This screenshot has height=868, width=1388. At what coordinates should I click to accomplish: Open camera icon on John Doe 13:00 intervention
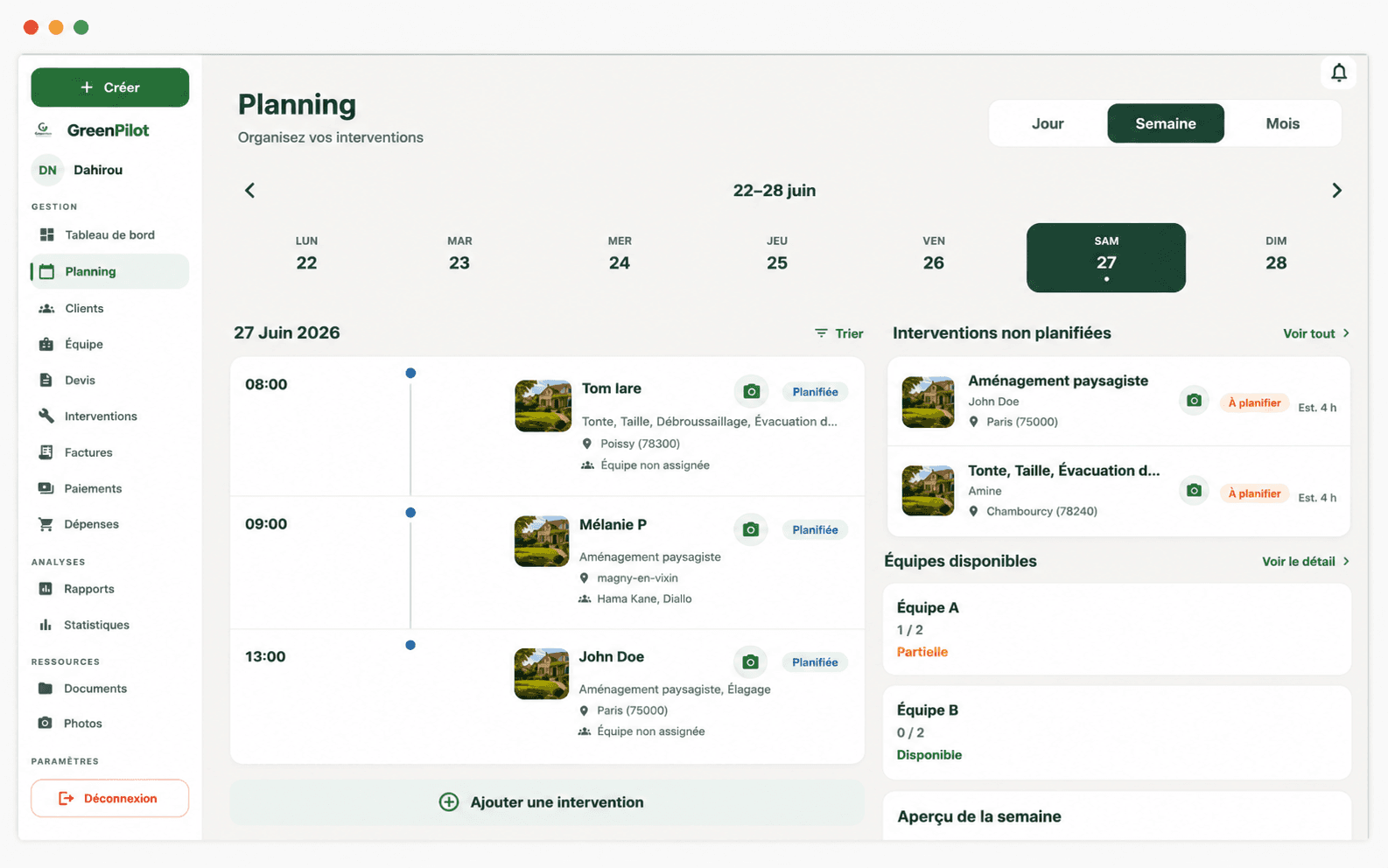(x=750, y=662)
